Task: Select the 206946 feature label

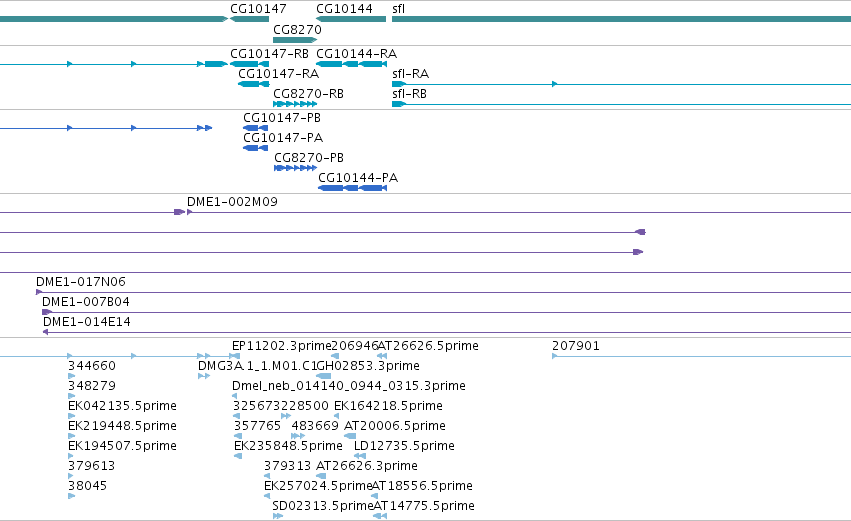Action: pyautogui.click(x=354, y=346)
